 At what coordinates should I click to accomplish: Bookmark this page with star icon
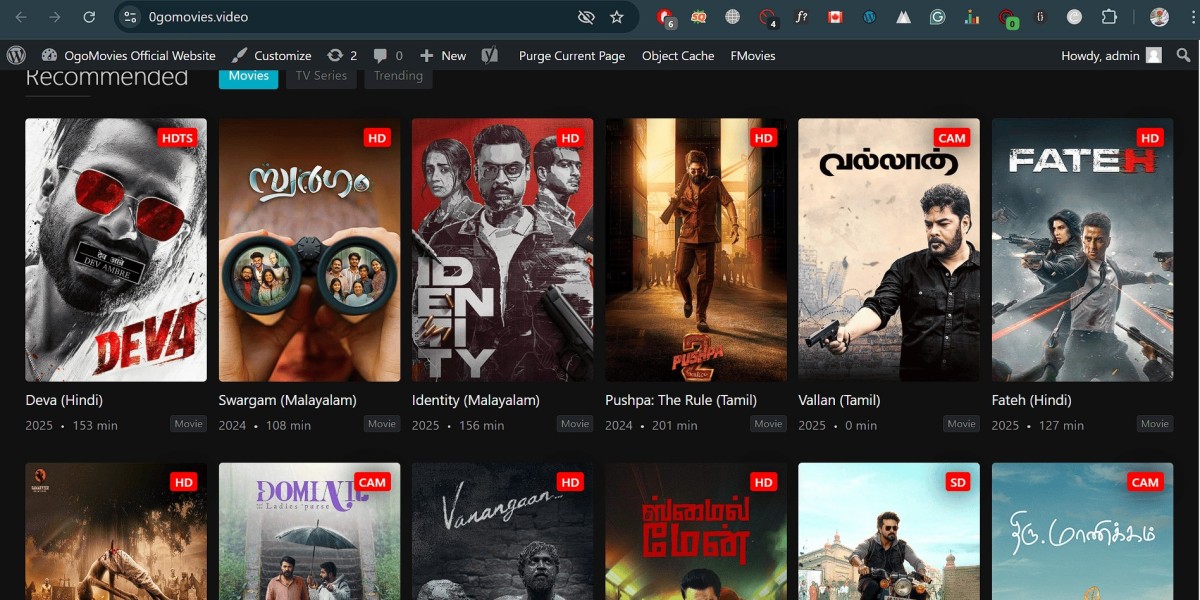click(616, 17)
